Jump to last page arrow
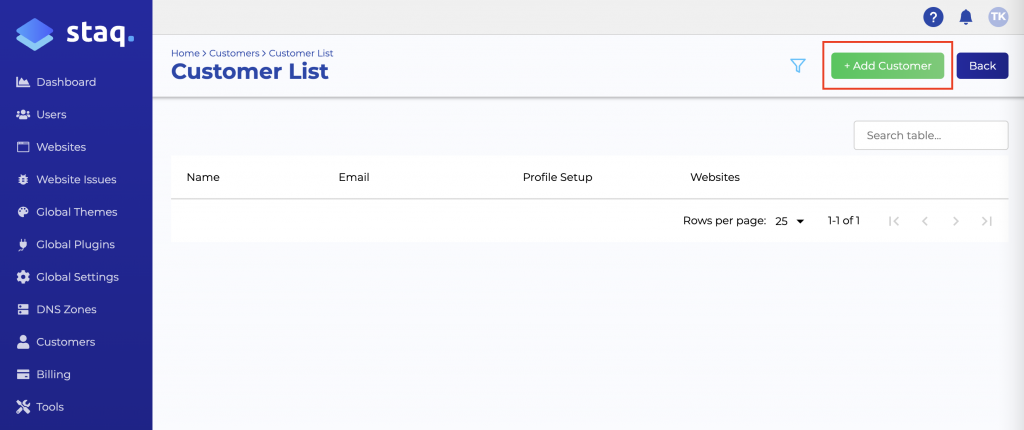This screenshot has height=430, width=1024. tap(987, 221)
